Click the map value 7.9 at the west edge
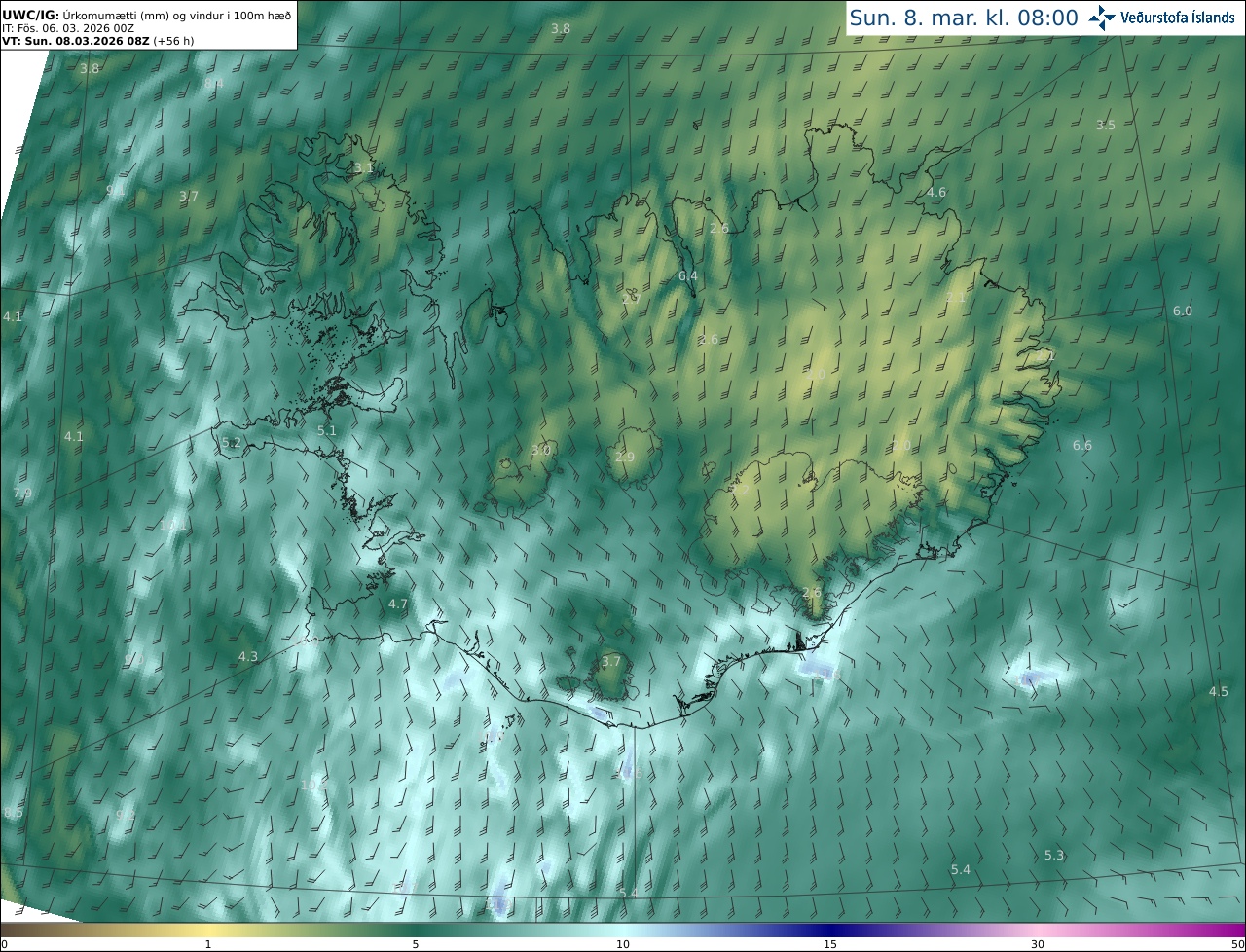 tap(22, 494)
